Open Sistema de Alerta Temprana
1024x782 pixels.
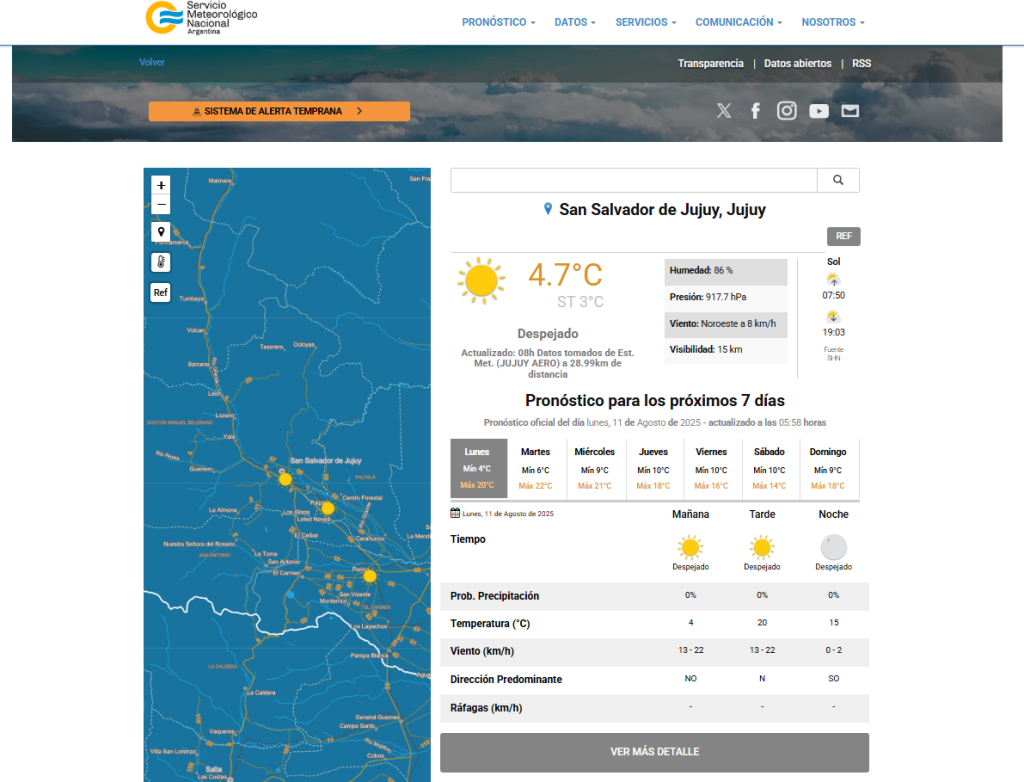279,112
